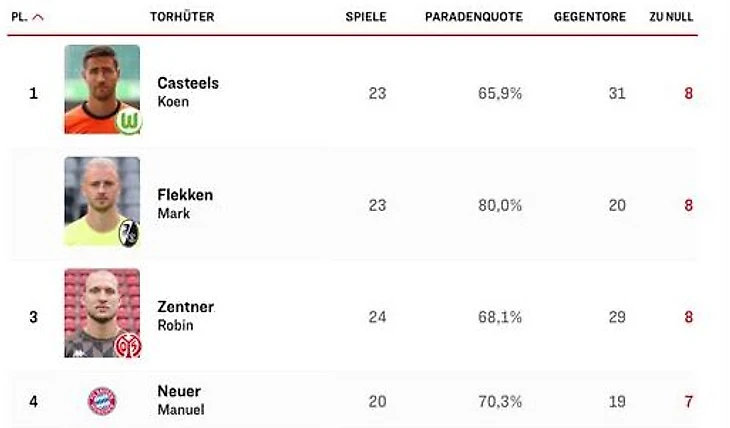Click Casteels' 65,9% save rate value
The width and height of the screenshot is (730, 428).
click(x=500, y=93)
